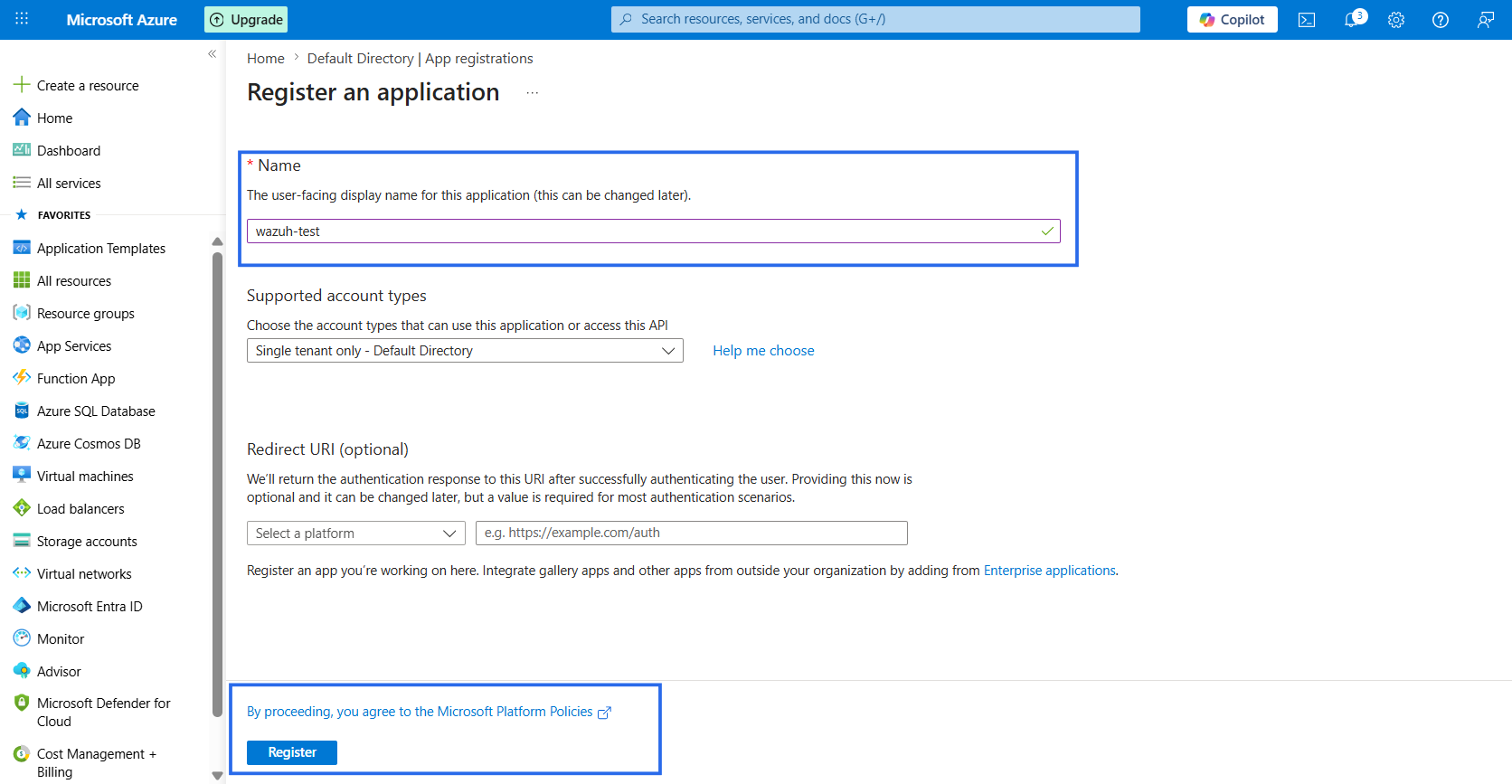The image size is (1512, 784).
Task: Click the Resource groups icon
Action: [22, 313]
